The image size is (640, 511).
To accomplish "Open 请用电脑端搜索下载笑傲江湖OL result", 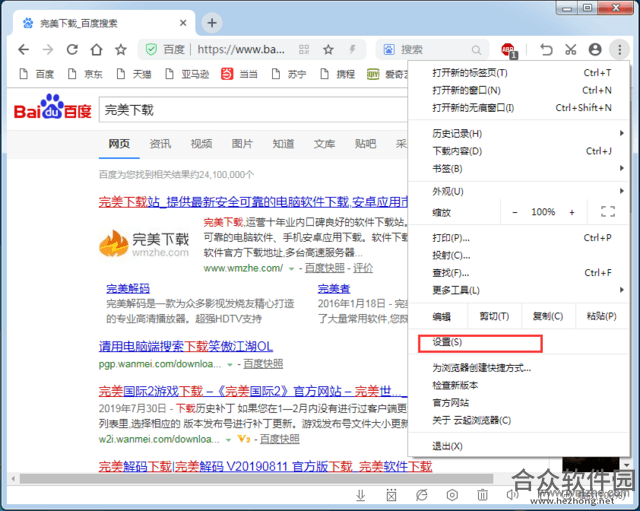I will coord(186,347).
